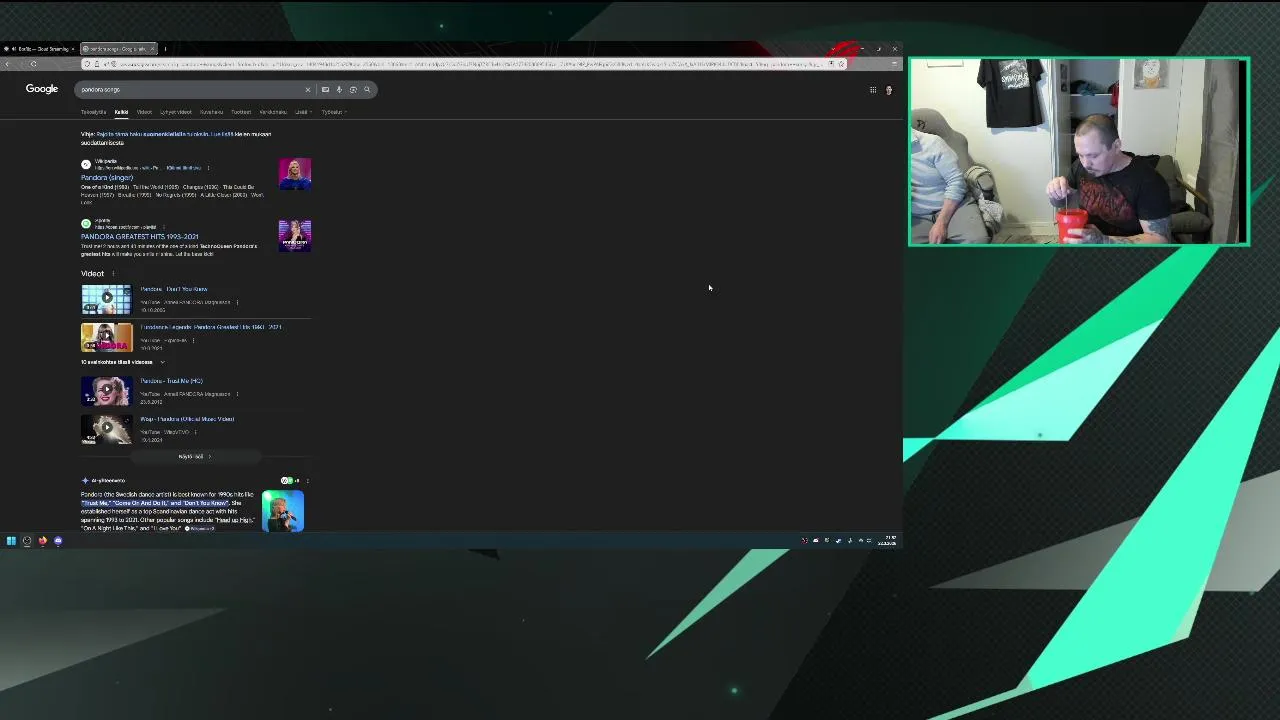Switch to the Verkkohaku tab
The image size is (1280, 720).
pos(273,112)
